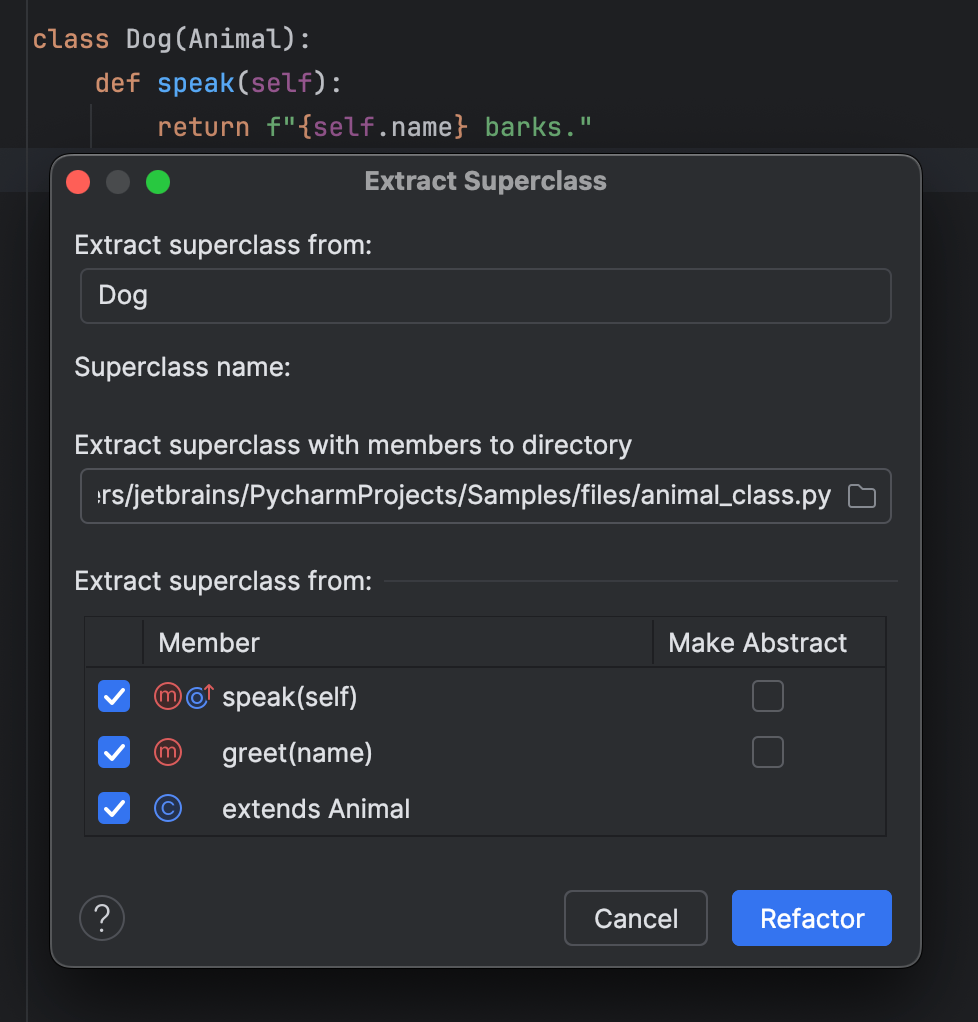Uncheck the extends Animal entry
Screen dimensions: 978x1022
[113, 808]
